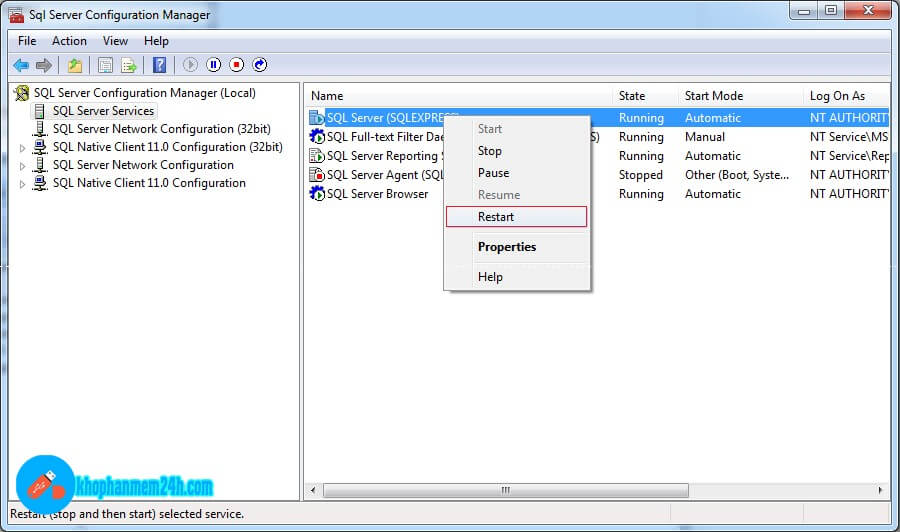This screenshot has height=532, width=900.
Task: Click the Up one level folder icon
Action: [75, 65]
